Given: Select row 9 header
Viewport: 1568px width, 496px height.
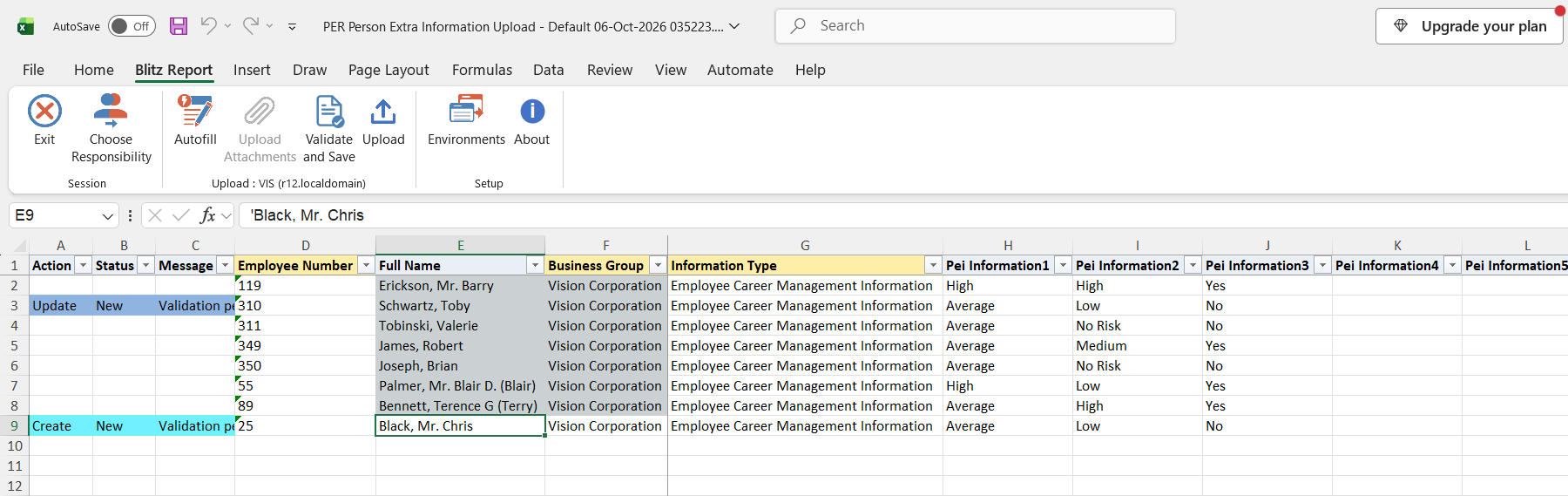Looking at the screenshot, I should 15,426.
